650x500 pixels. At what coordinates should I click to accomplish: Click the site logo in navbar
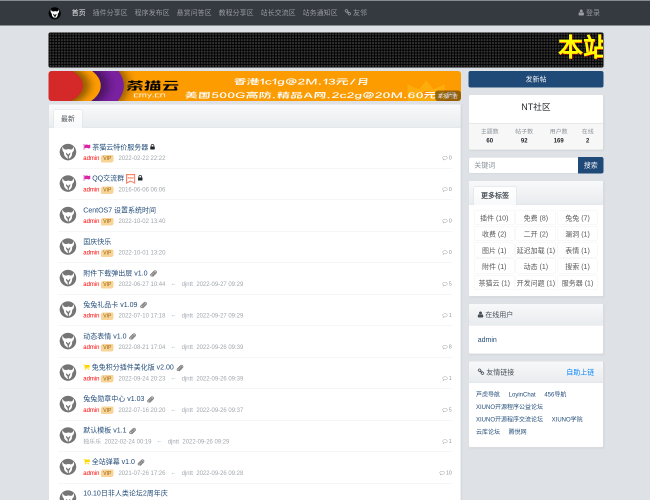pyautogui.click(x=55, y=13)
